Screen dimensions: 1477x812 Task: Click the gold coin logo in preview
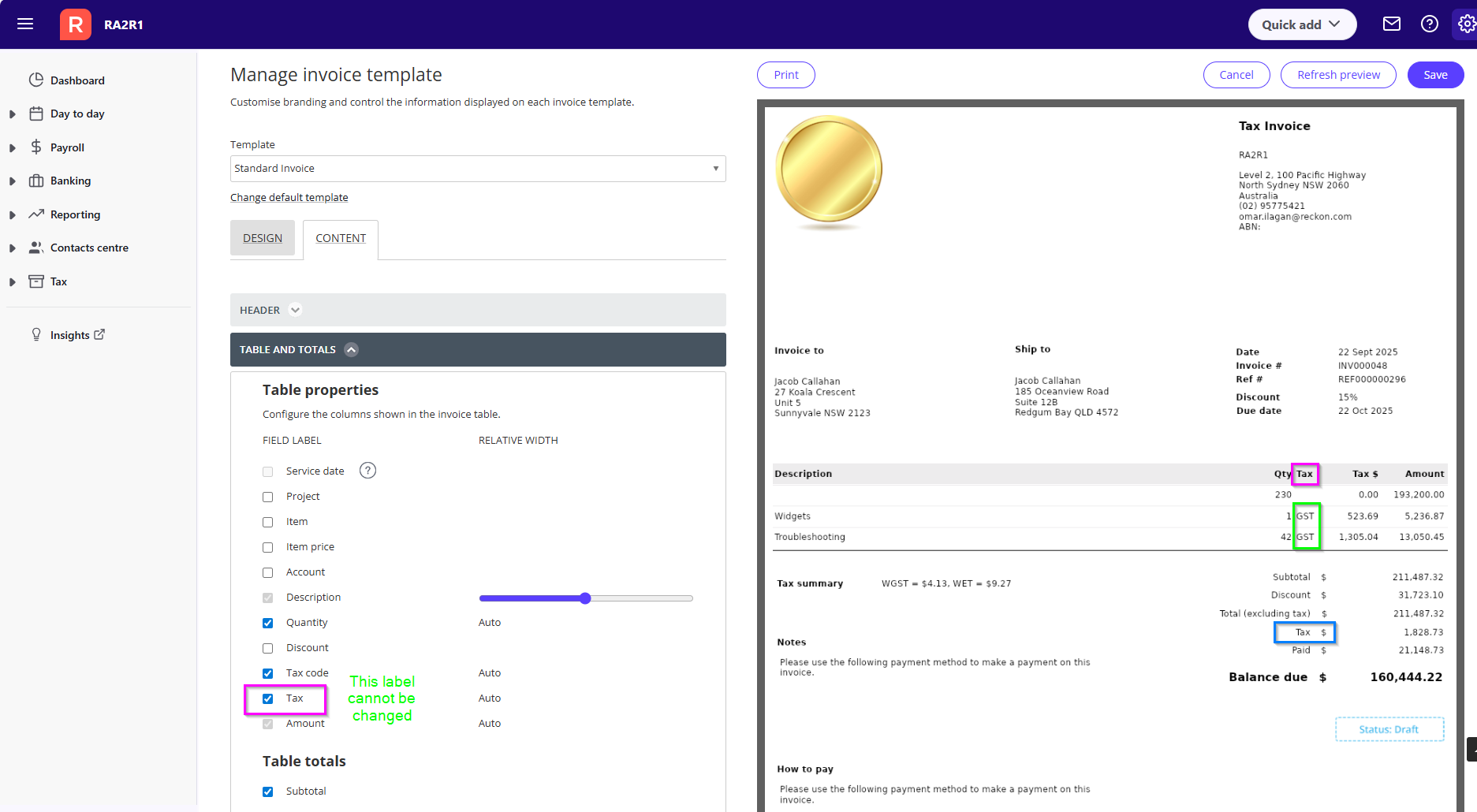click(829, 172)
